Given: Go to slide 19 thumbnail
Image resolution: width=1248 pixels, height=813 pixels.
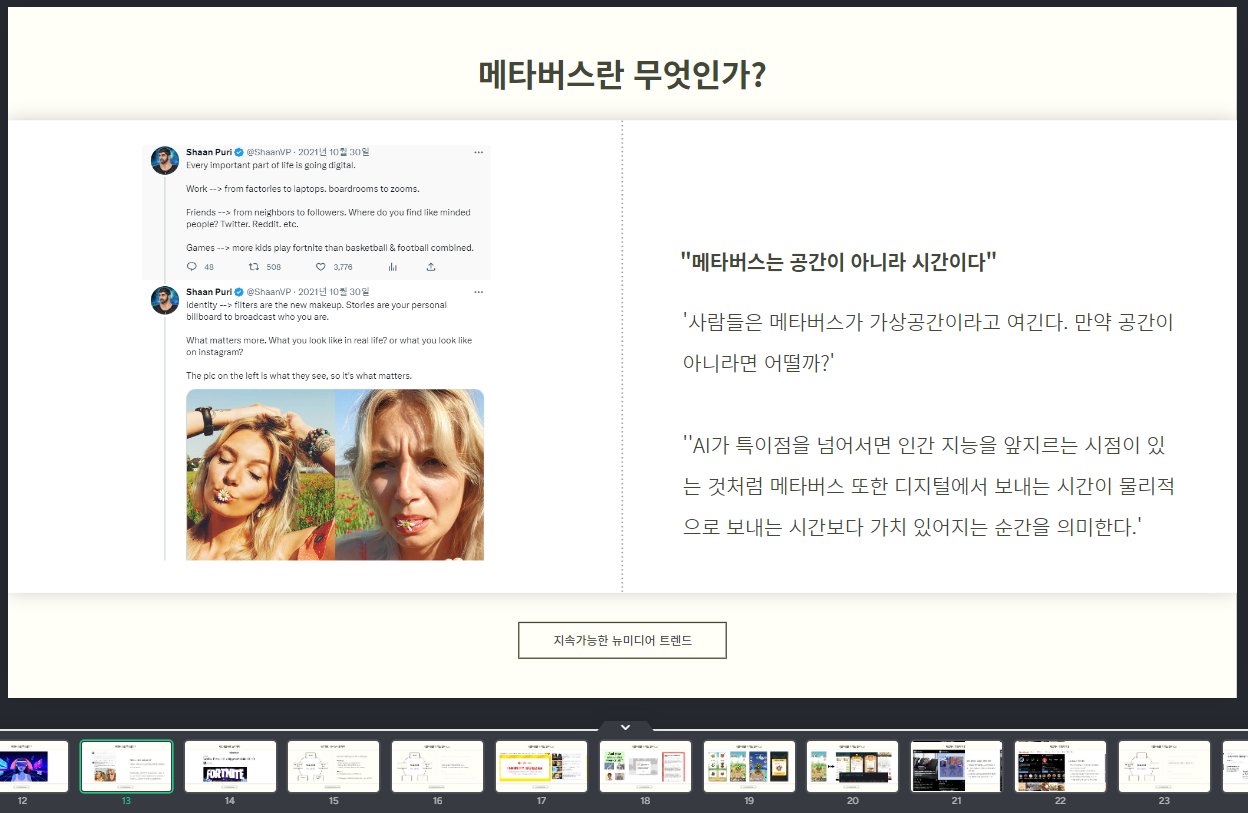Looking at the screenshot, I should pyautogui.click(x=750, y=767).
